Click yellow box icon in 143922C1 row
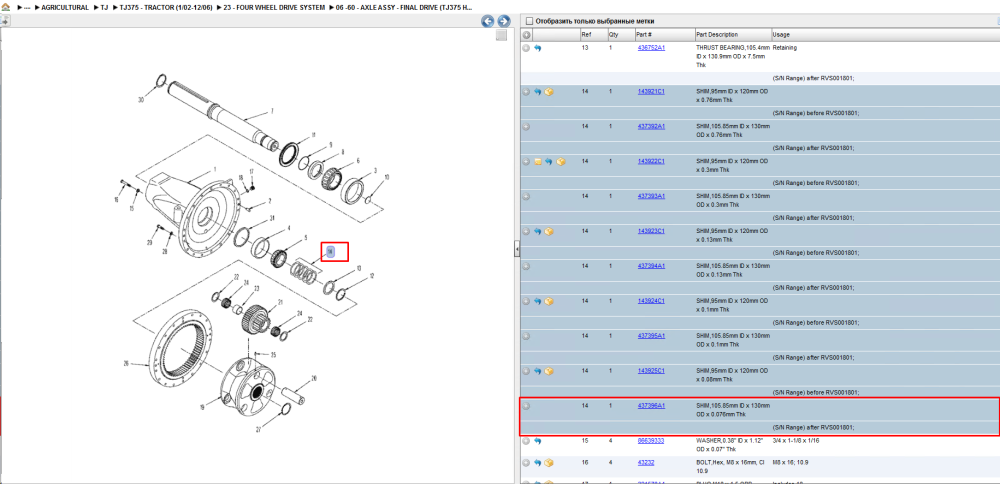This screenshot has width=1000, height=484. pos(561,162)
